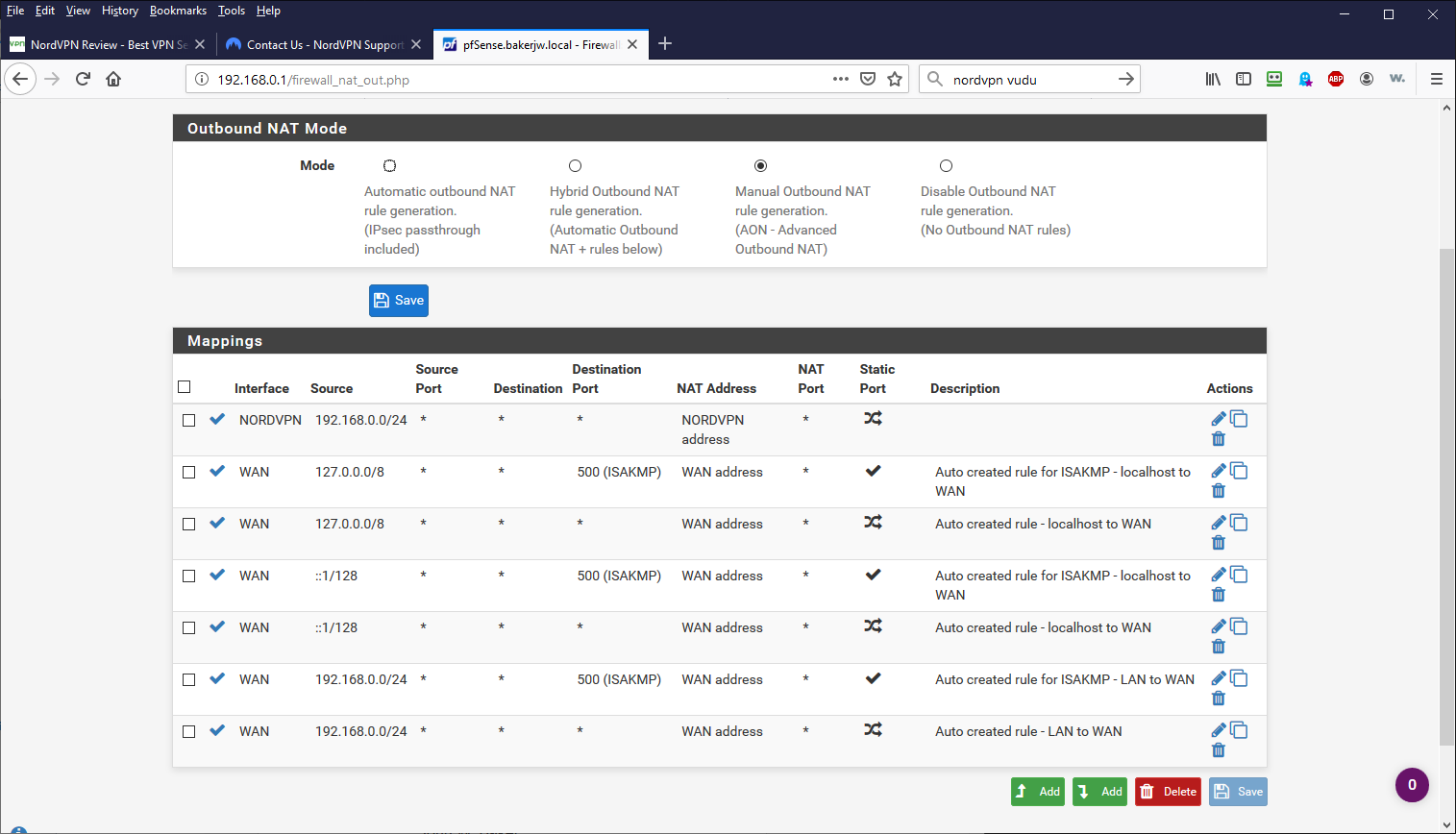Image resolution: width=1456 pixels, height=834 pixels.
Task: Open the Bookmarks menu
Action: coord(178,11)
